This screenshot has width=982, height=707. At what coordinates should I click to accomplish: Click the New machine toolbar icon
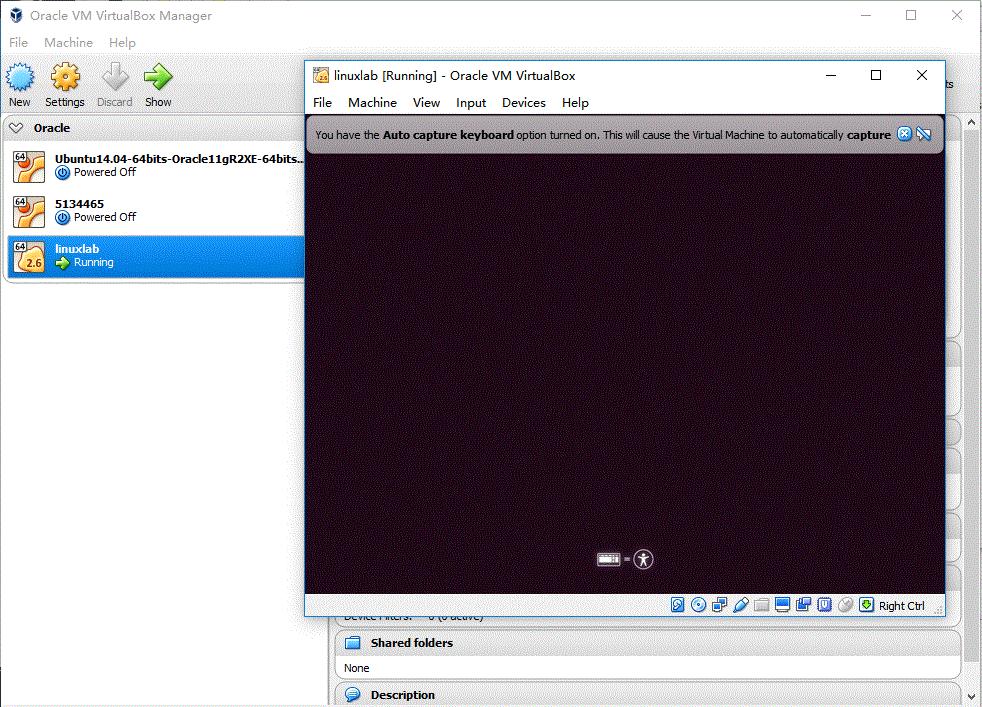(x=19, y=77)
